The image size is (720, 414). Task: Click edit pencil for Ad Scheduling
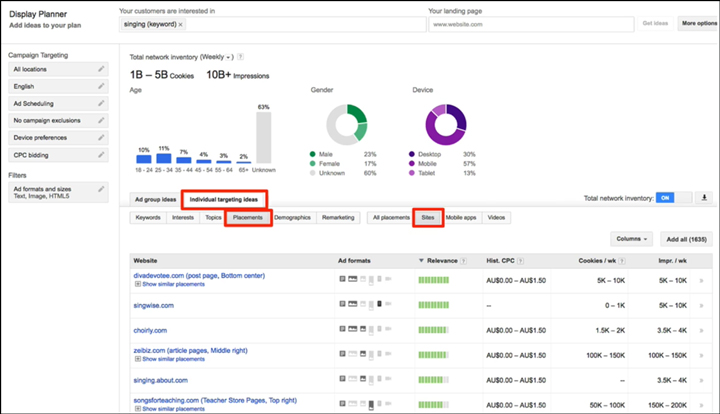102,103
